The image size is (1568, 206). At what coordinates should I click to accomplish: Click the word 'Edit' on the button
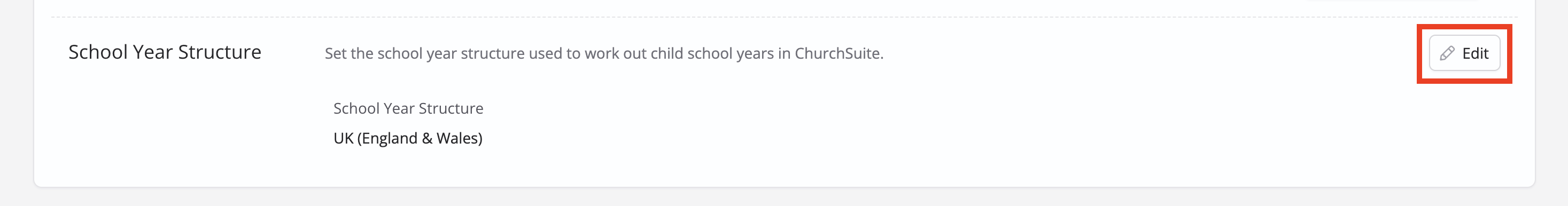[x=1476, y=53]
